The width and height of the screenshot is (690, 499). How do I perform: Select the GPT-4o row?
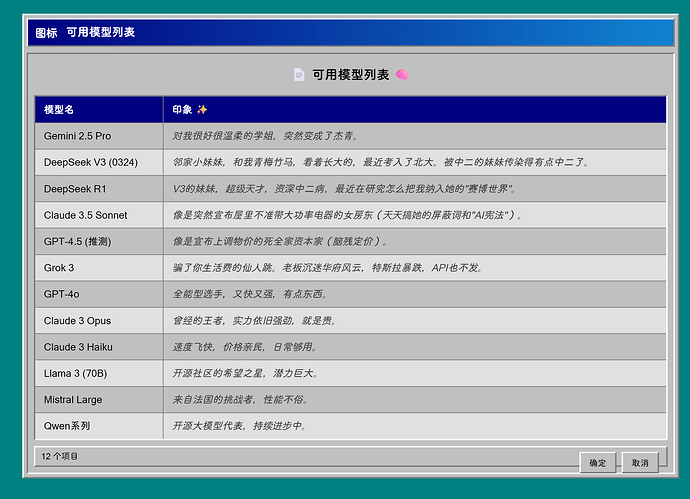pos(350,294)
